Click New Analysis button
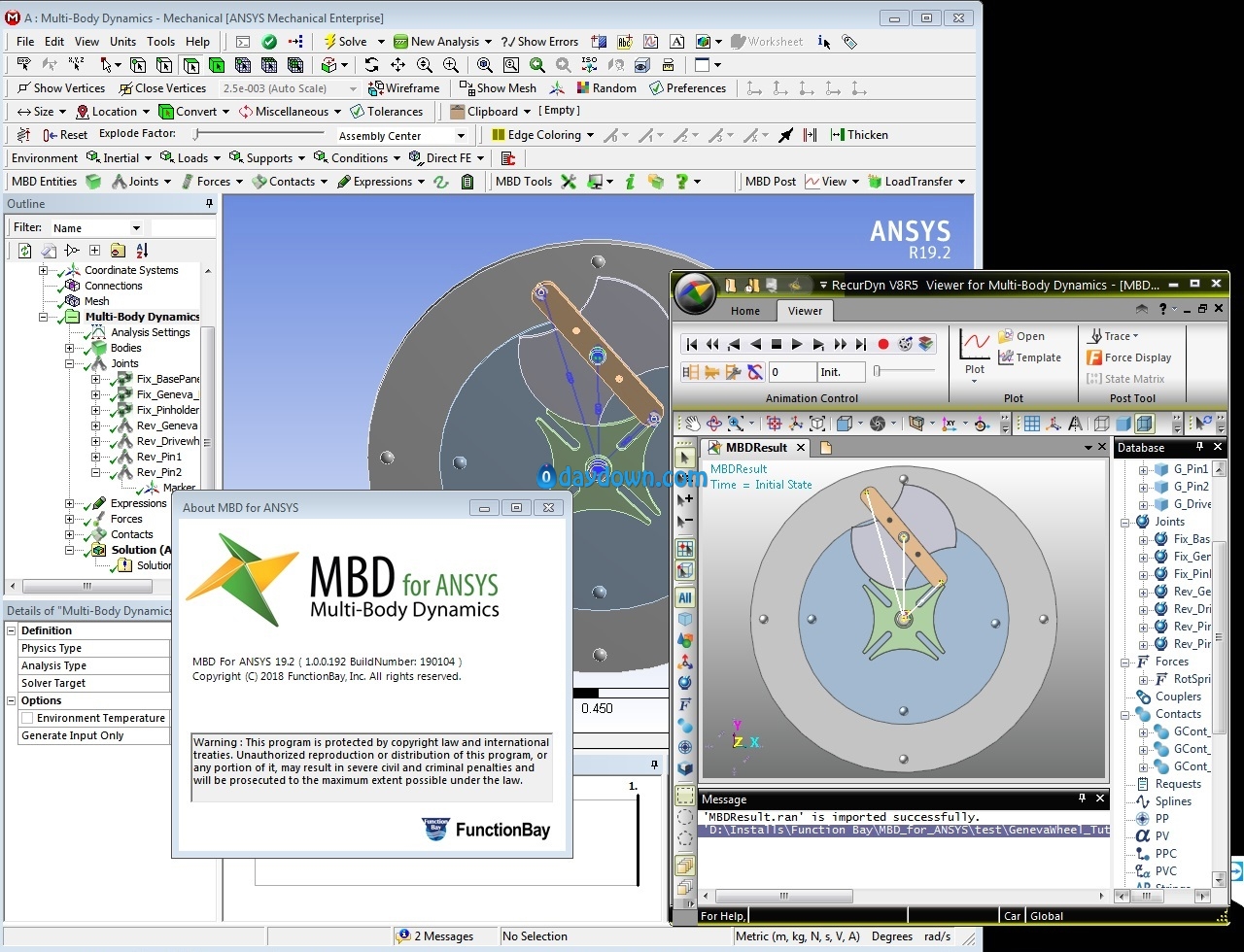Image resolution: width=1244 pixels, height=952 pixels. click(x=436, y=42)
